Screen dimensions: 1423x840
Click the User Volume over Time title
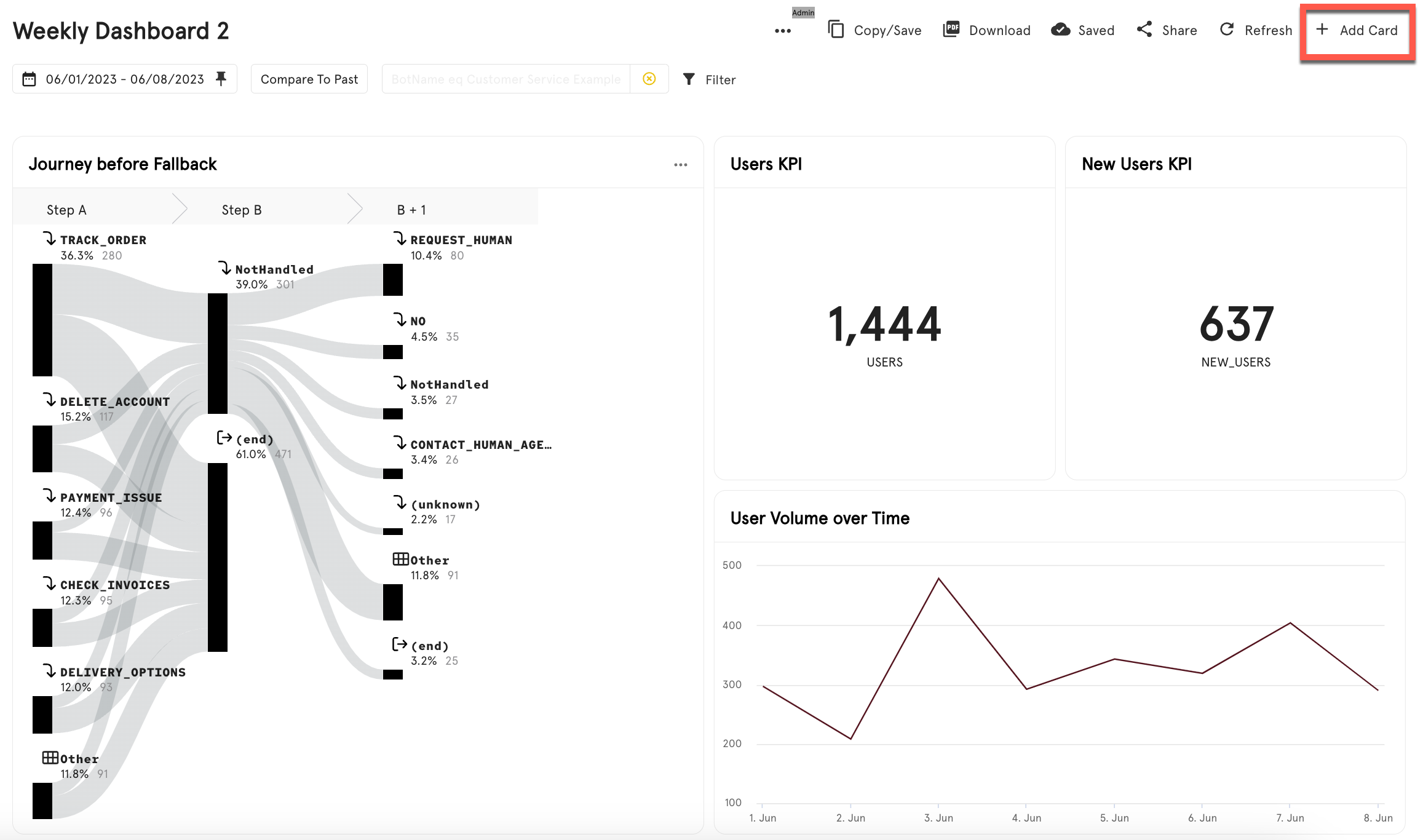[820, 518]
